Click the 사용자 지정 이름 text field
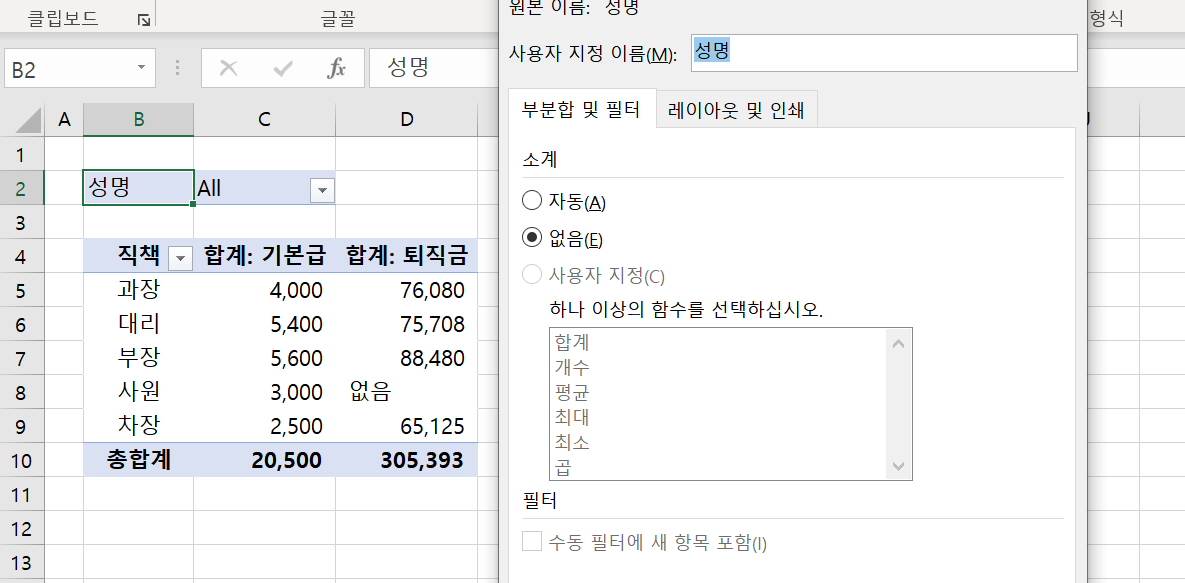Viewport: 1185px width, 583px height. pyautogui.click(x=884, y=53)
